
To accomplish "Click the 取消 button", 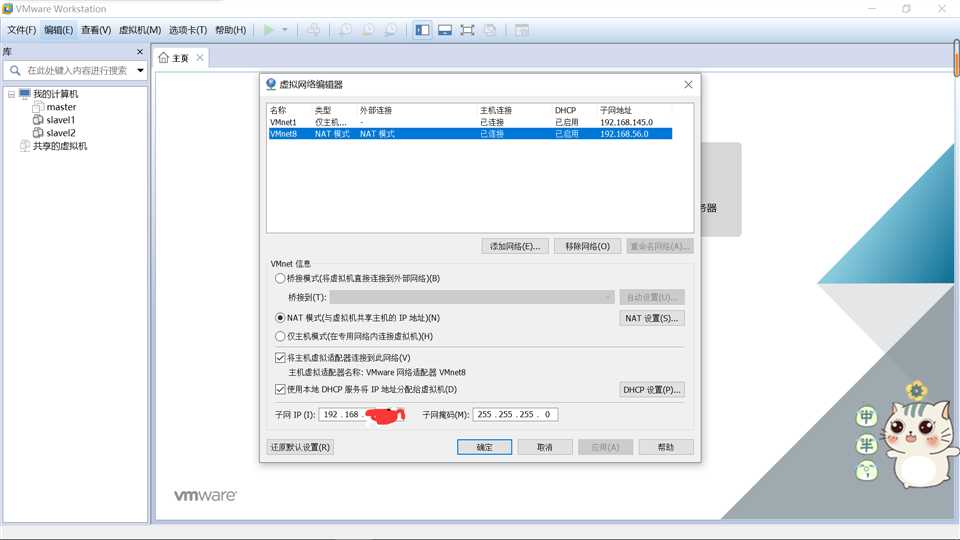I will 545,447.
